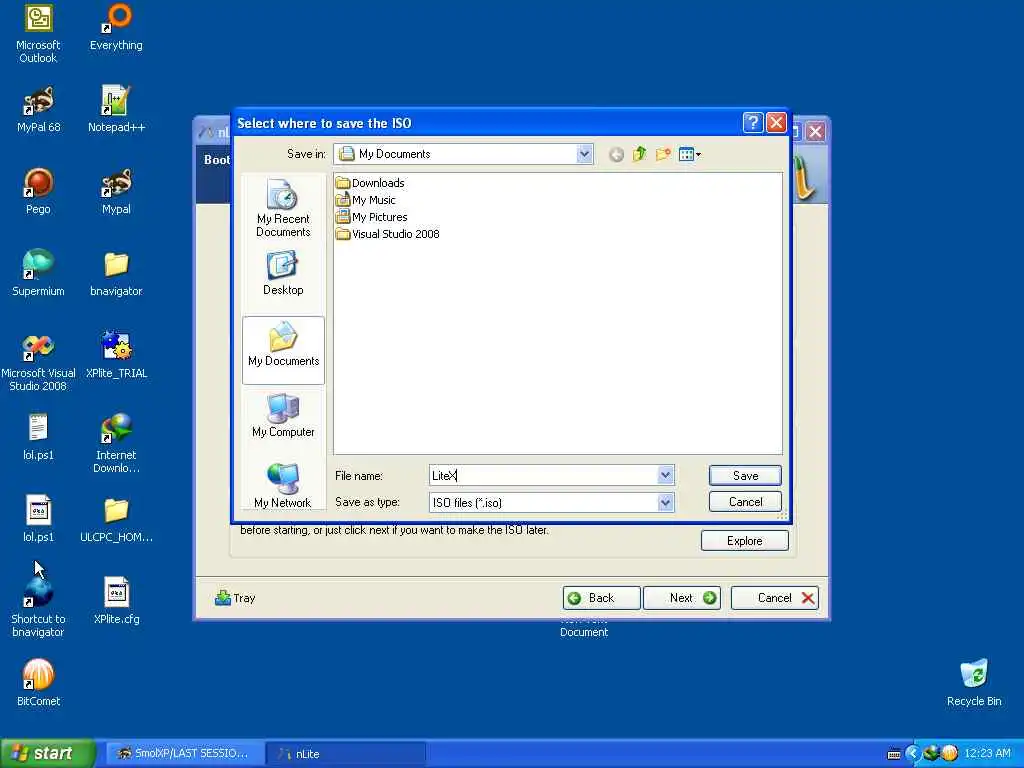Click Tray in the nLite window
This screenshot has width=1024, height=768.
point(235,598)
